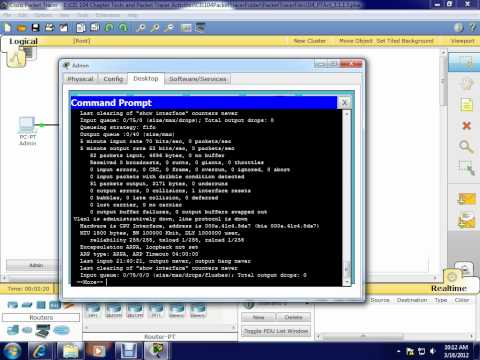Open the Custom Devices Dialog icon
Screen dimensions: 480x360
[x=200, y=28]
